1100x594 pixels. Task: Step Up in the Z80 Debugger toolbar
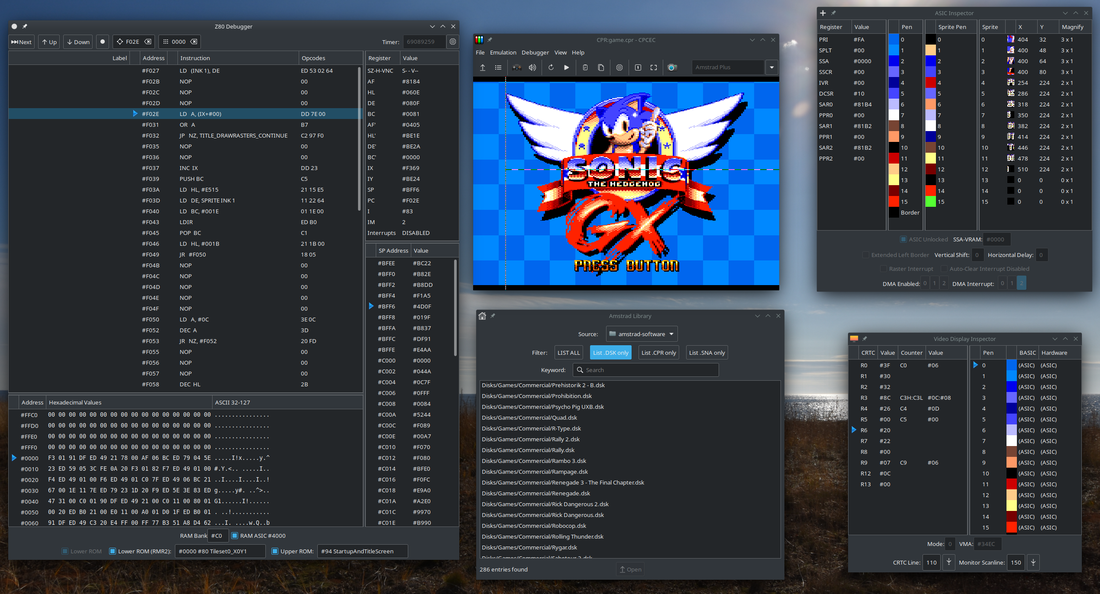[49, 42]
